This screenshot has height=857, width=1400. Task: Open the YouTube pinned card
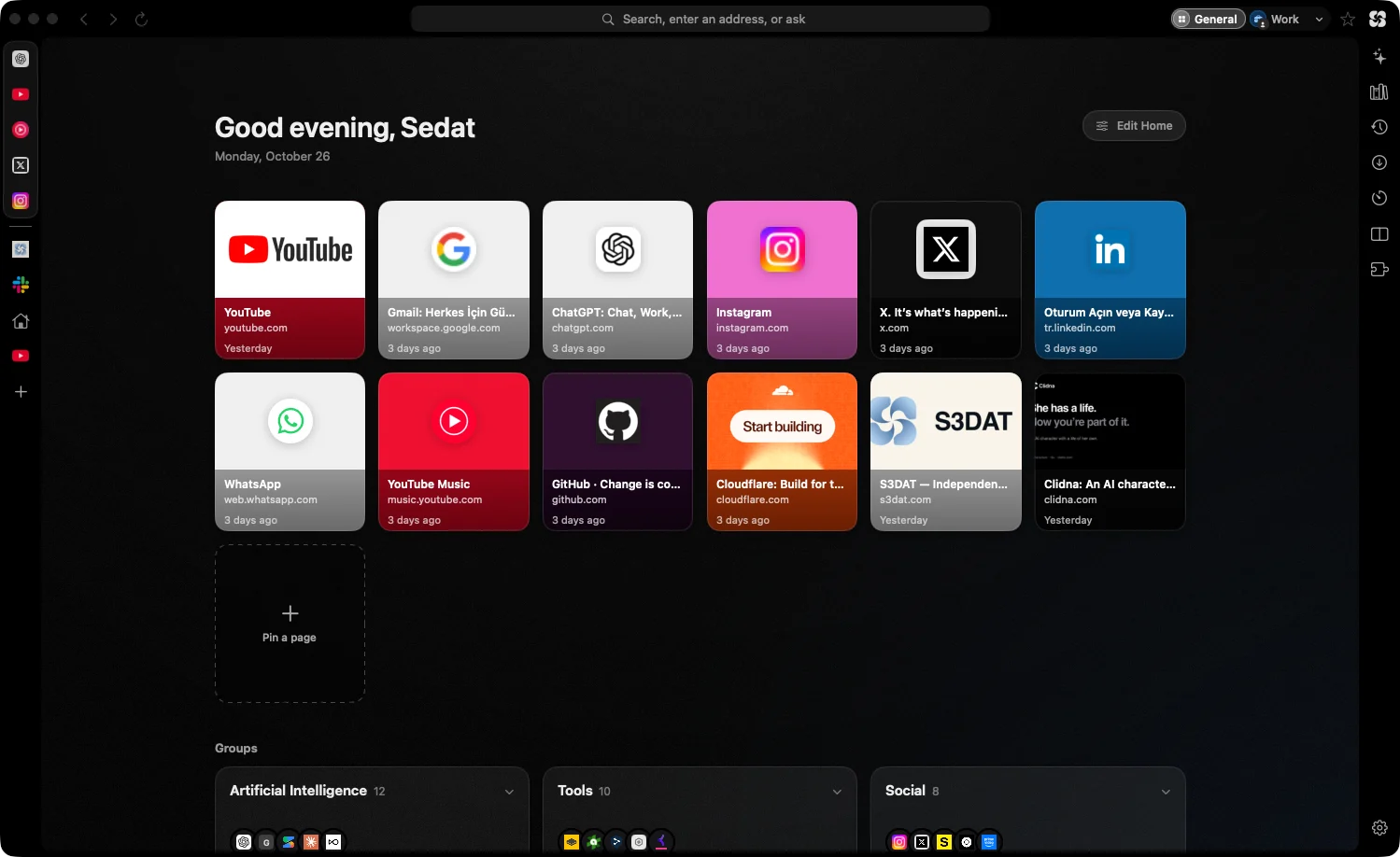coord(290,280)
